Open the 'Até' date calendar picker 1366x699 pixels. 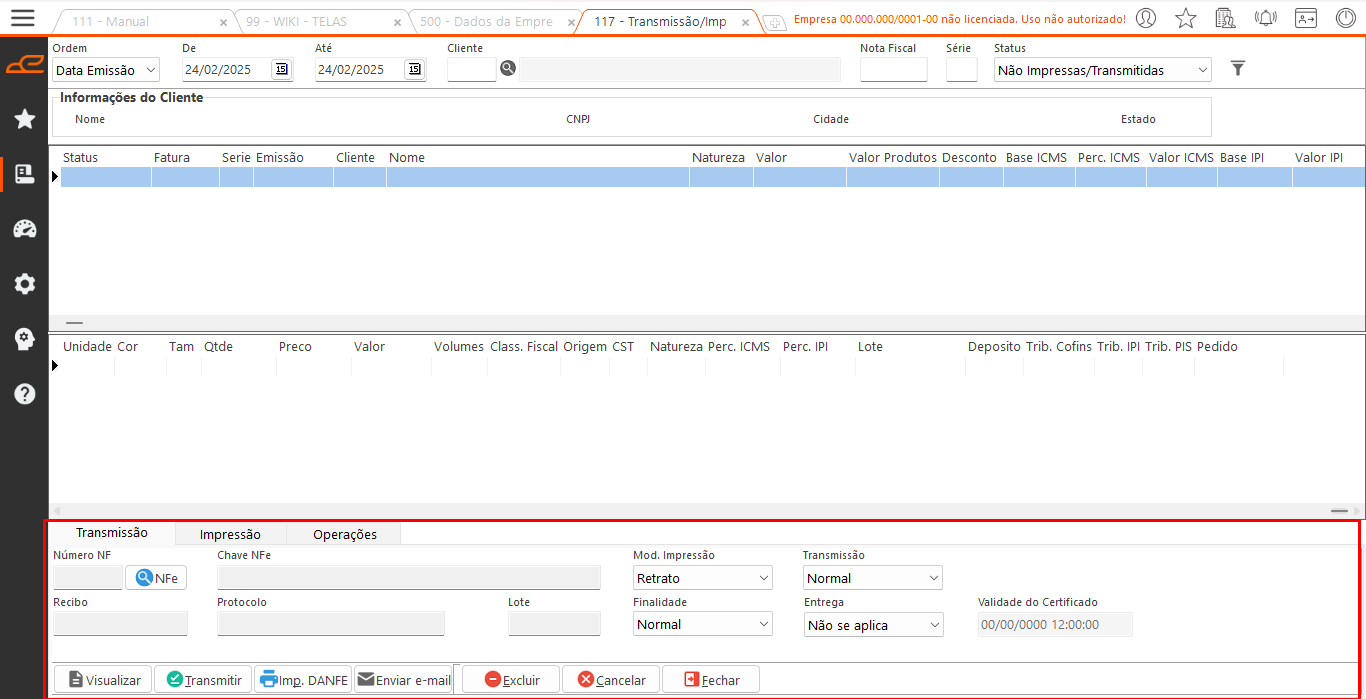point(414,69)
